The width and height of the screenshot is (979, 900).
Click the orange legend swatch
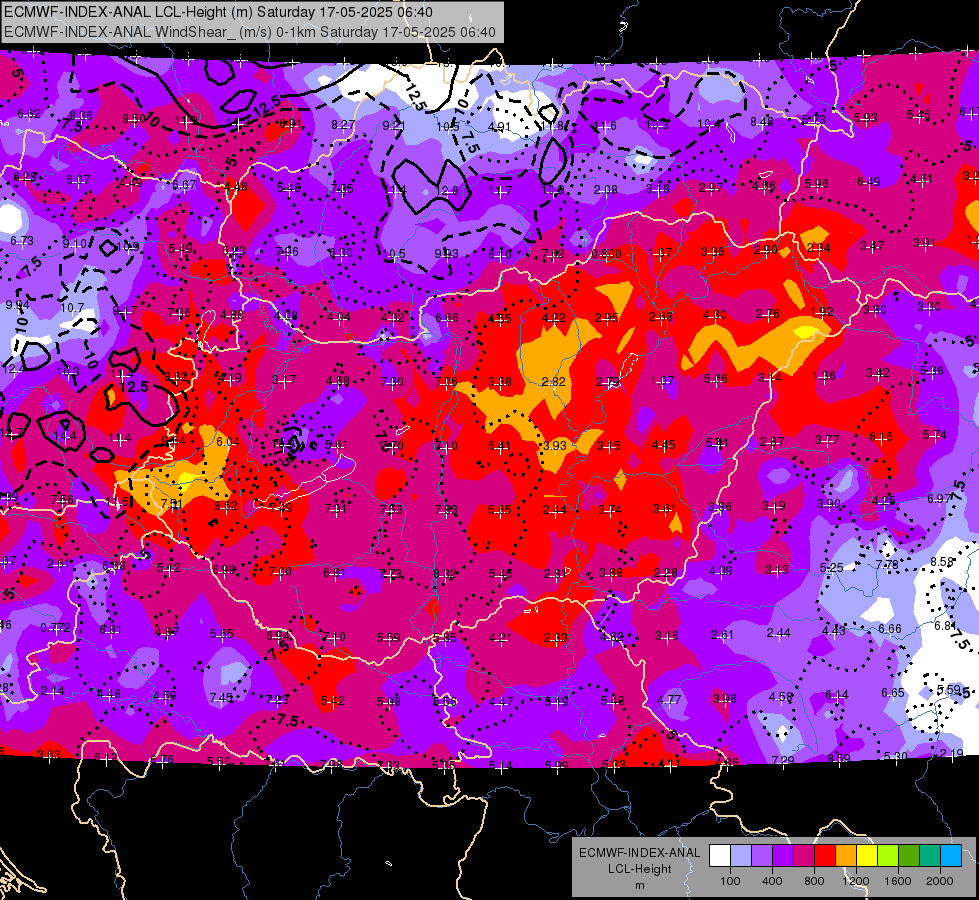coord(846,856)
